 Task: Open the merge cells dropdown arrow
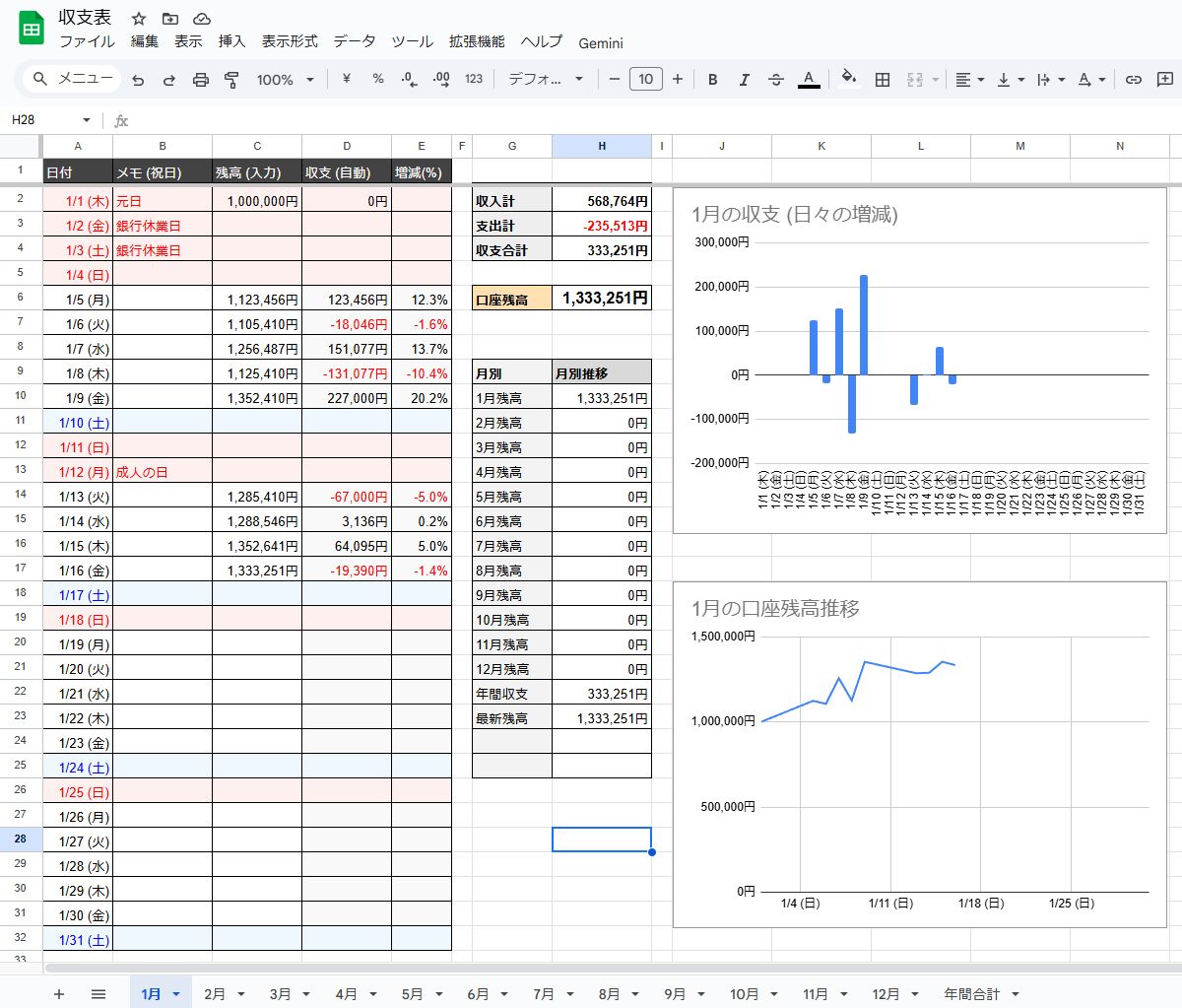click(x=936, y=80)
